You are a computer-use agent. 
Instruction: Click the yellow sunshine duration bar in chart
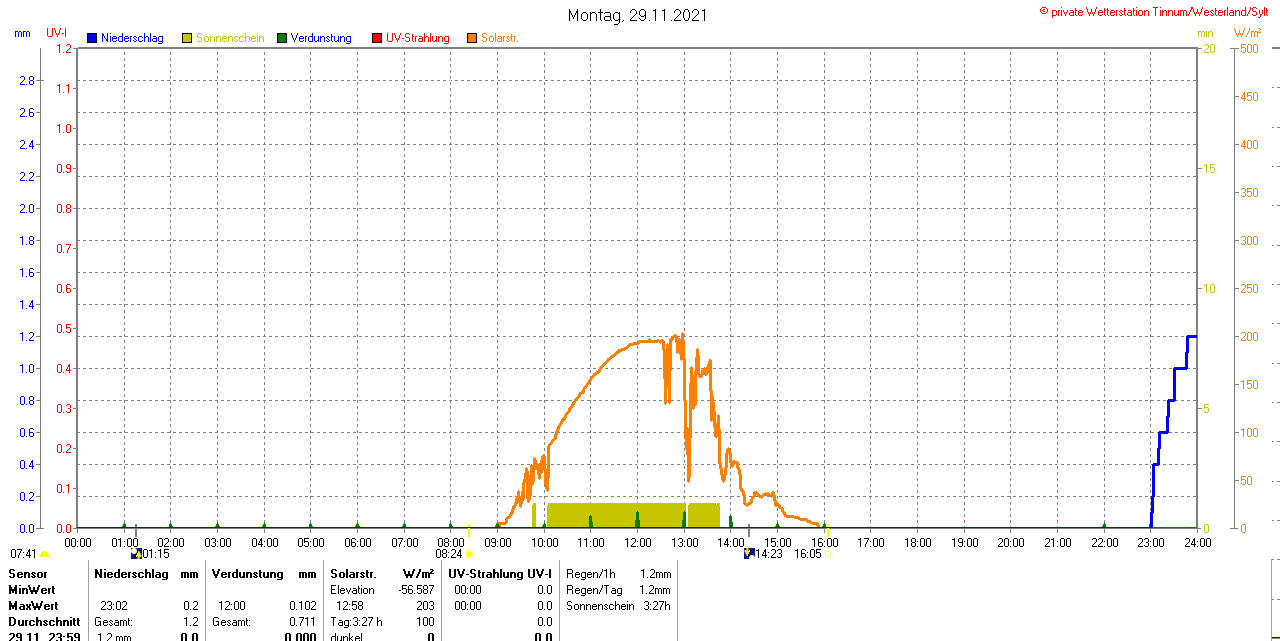615,514
